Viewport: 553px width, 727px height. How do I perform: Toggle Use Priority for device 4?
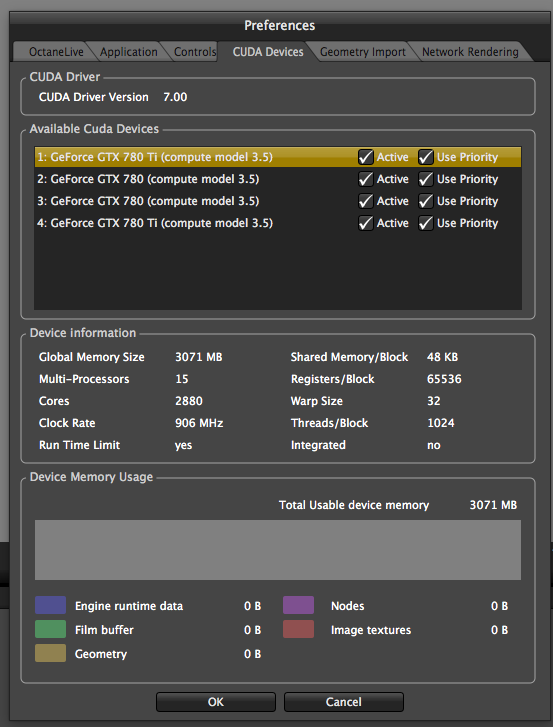pyautogui.click(x=426, y=223)
